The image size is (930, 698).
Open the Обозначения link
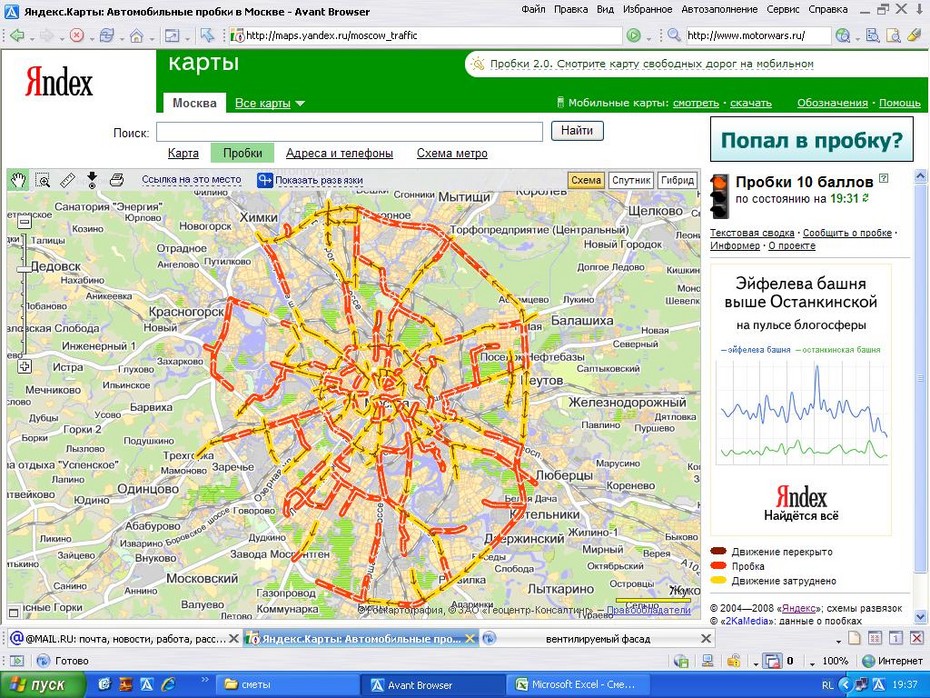tap(832, 103)
